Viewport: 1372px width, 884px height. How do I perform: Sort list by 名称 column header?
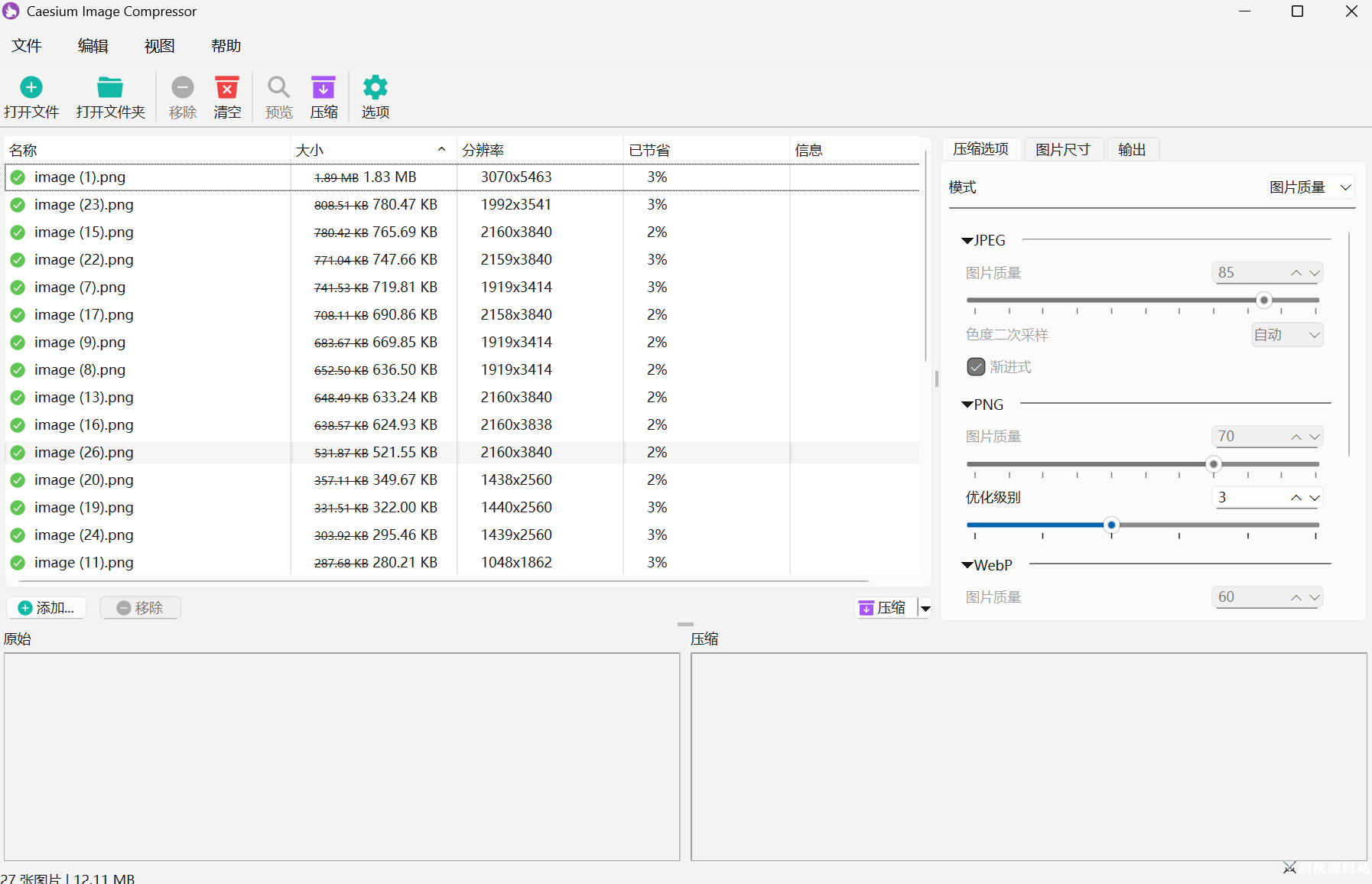148,151
